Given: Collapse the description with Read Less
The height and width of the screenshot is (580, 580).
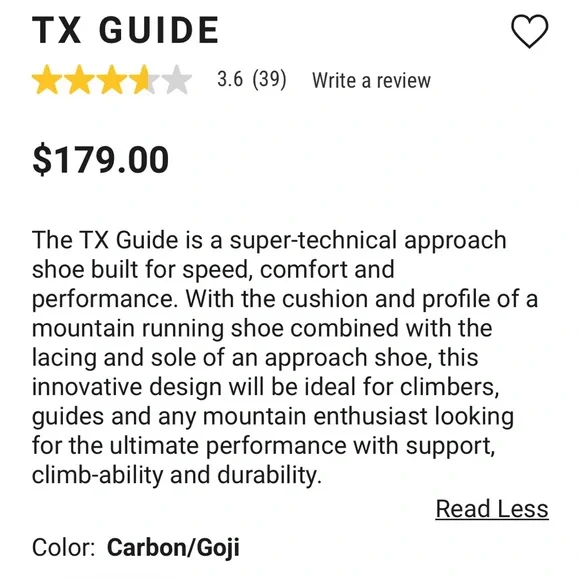Looking at the screenshot, I should coord(492,509).
